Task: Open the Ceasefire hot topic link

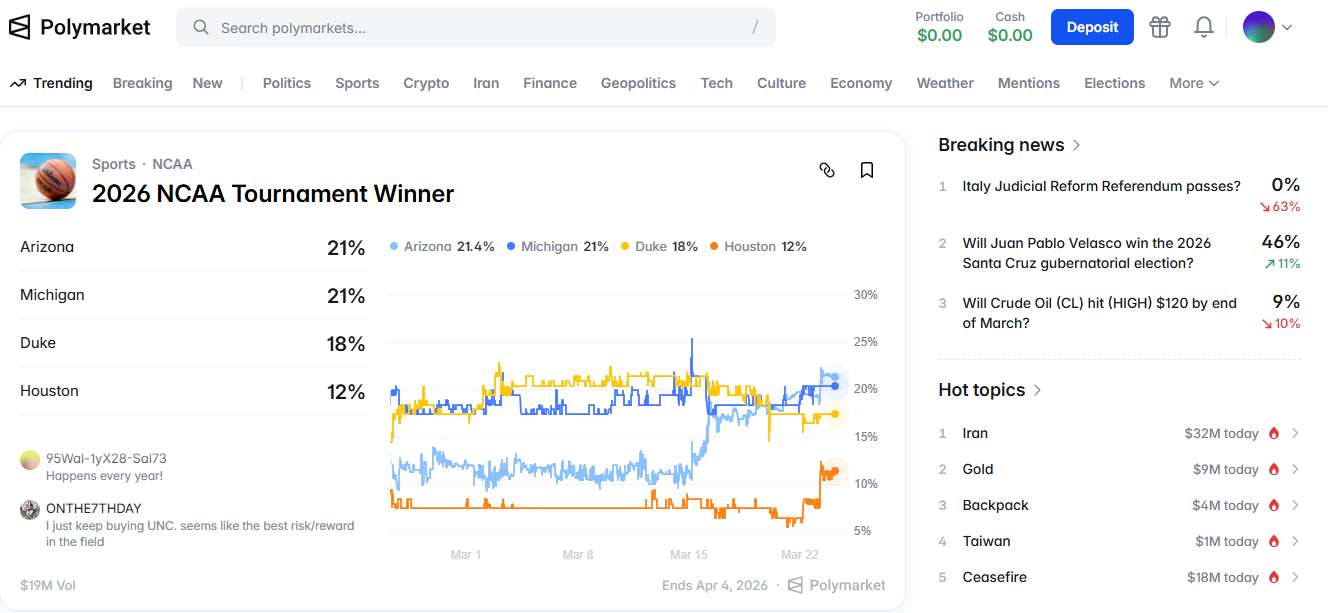Action: click(994, 577)
